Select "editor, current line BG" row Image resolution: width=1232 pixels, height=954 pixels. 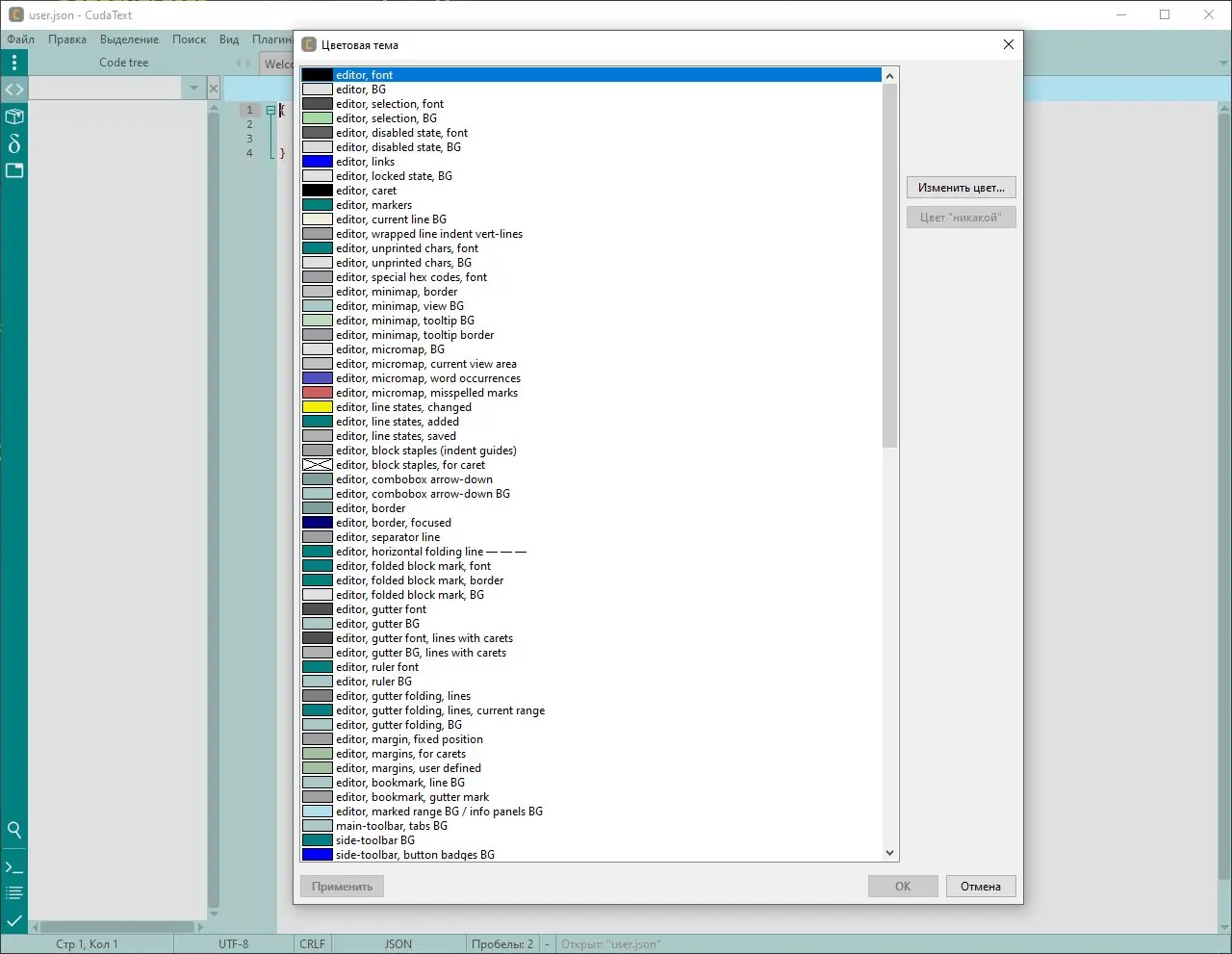point(591,219)
